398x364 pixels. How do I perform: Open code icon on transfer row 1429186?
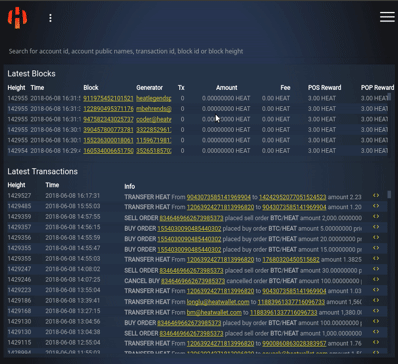(376, 300)
